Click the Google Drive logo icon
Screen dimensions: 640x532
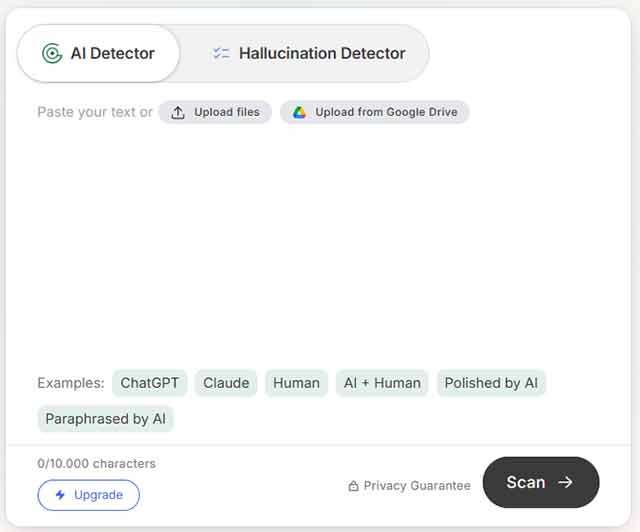pos(299,112)
